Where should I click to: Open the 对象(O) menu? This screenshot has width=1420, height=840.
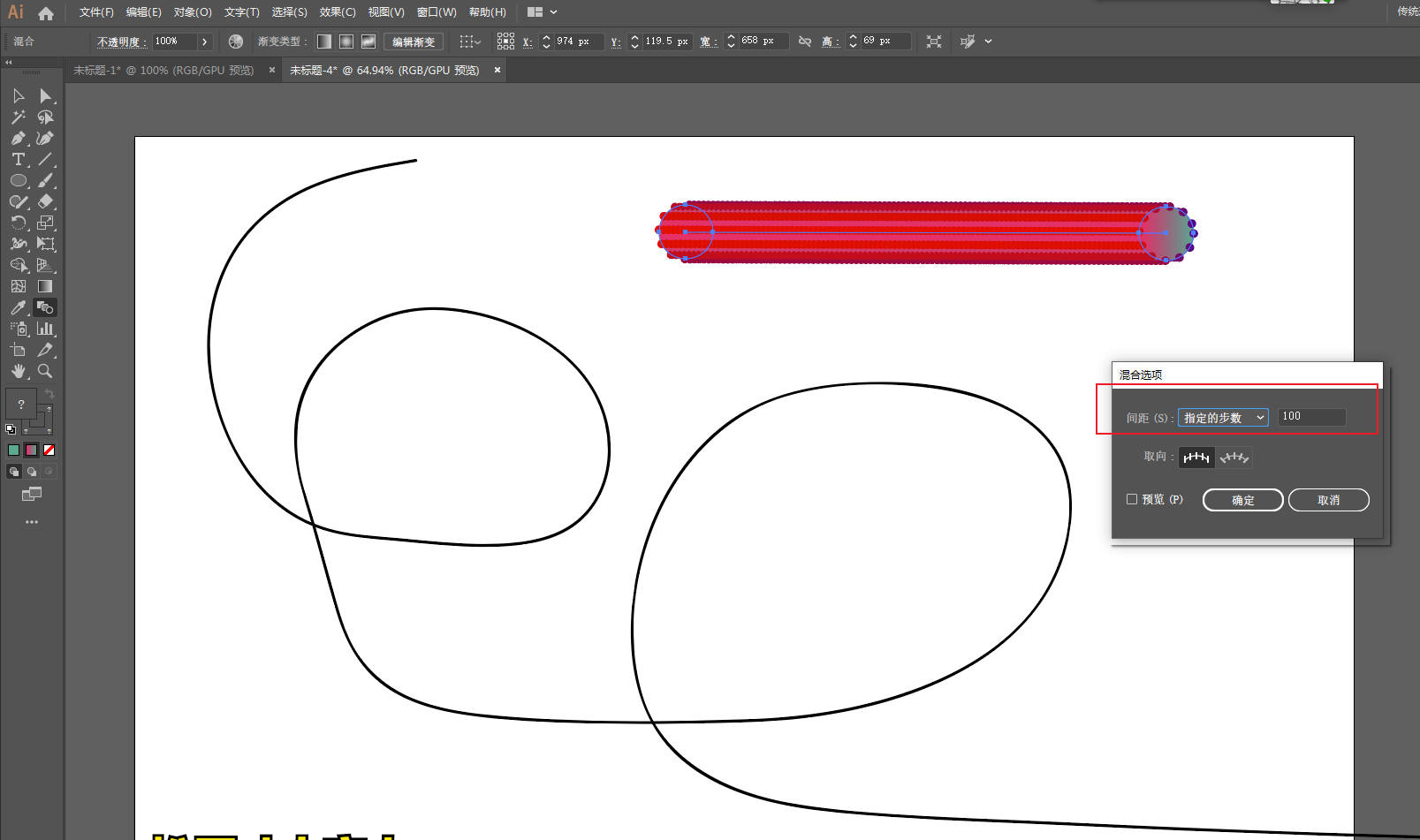click(193, 12)
